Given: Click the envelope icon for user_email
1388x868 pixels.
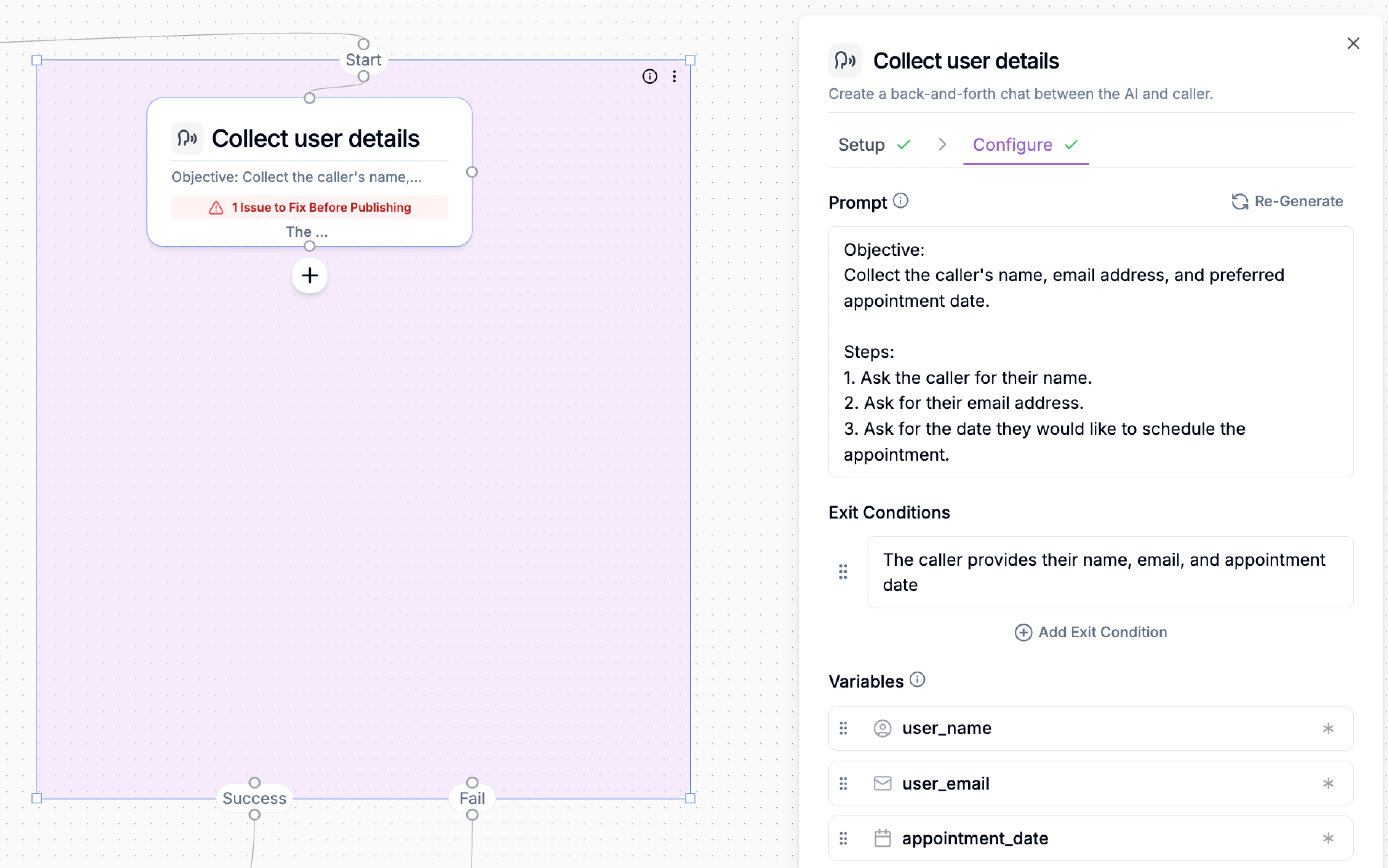Looking at the screenshot, I should point(882,783).
